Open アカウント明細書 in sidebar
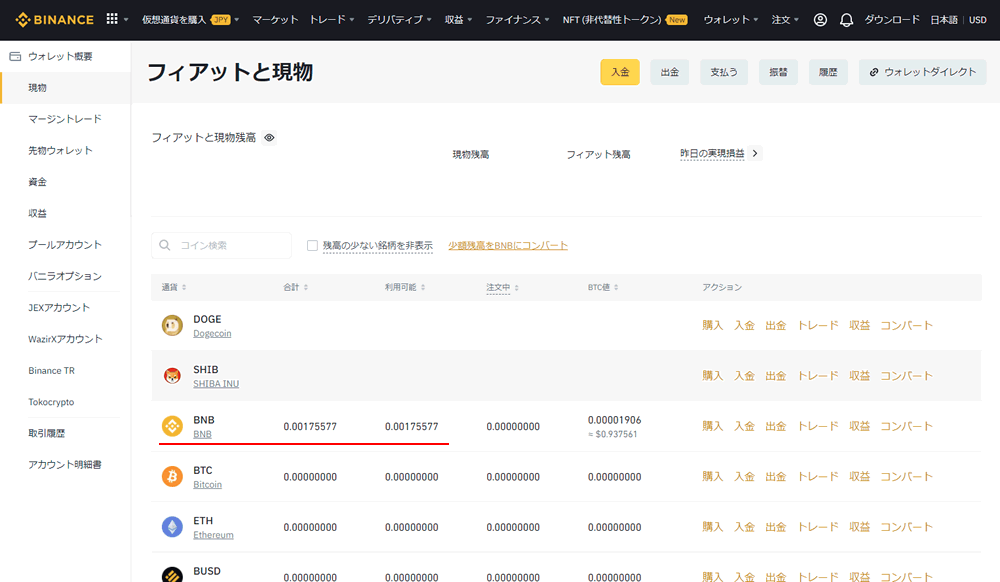Viewport: 1000px width, 582px height. [65, 464]
